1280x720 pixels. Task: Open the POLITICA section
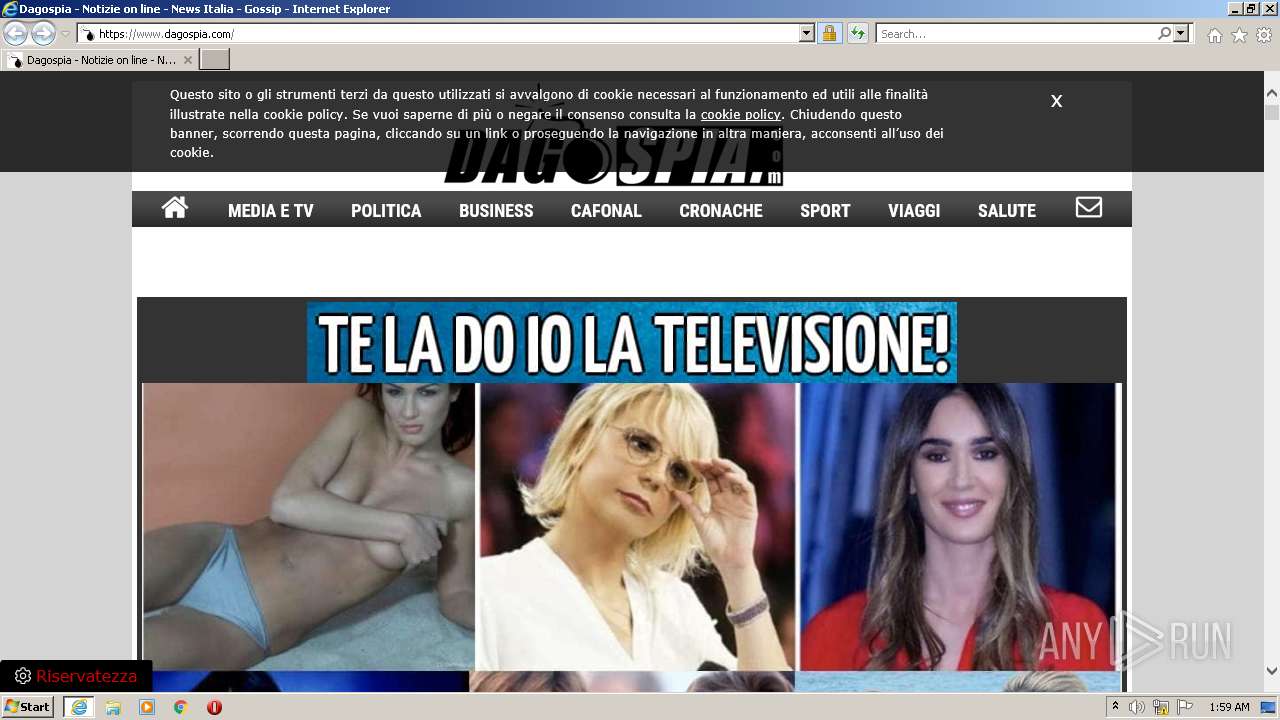386,211
